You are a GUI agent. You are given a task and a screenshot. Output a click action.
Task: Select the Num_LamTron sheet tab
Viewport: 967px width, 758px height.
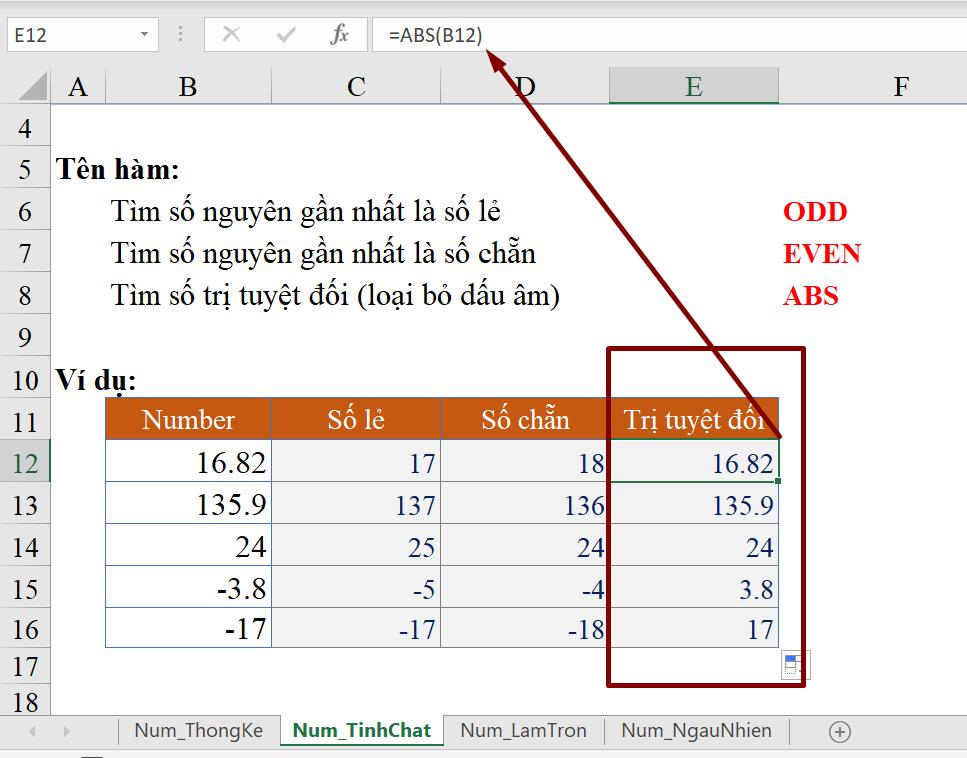pos(523,731)
